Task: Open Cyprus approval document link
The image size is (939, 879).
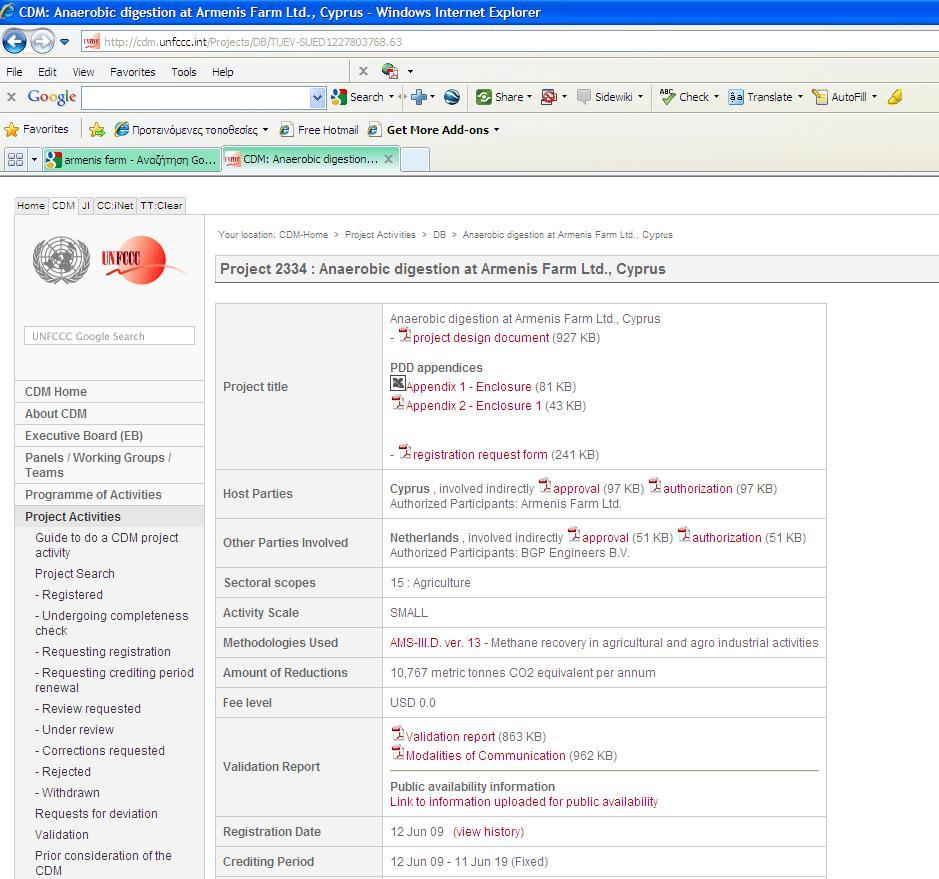Action: click(576, 489)
